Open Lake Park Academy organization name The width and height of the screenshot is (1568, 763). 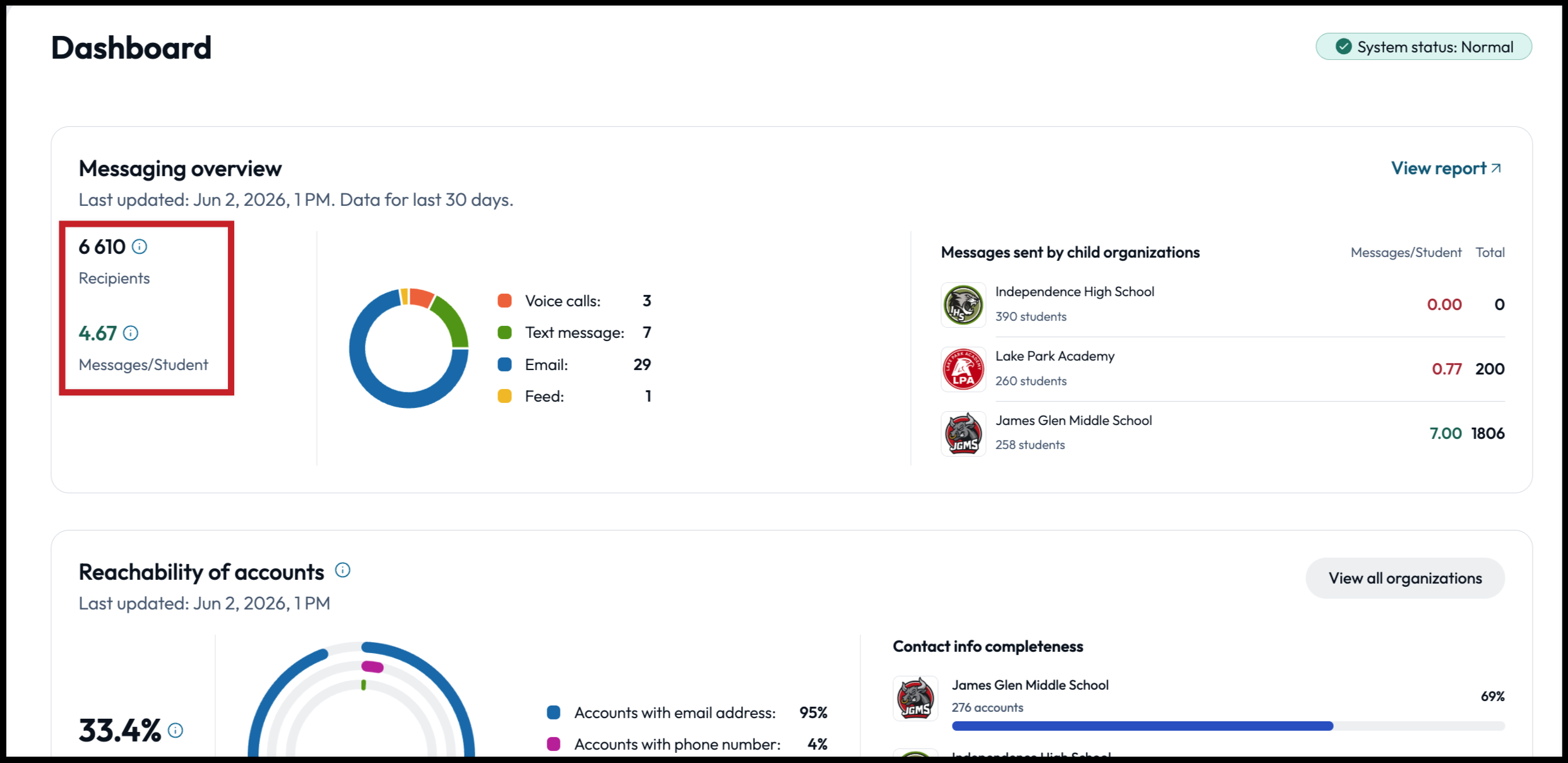(1055, 356)
